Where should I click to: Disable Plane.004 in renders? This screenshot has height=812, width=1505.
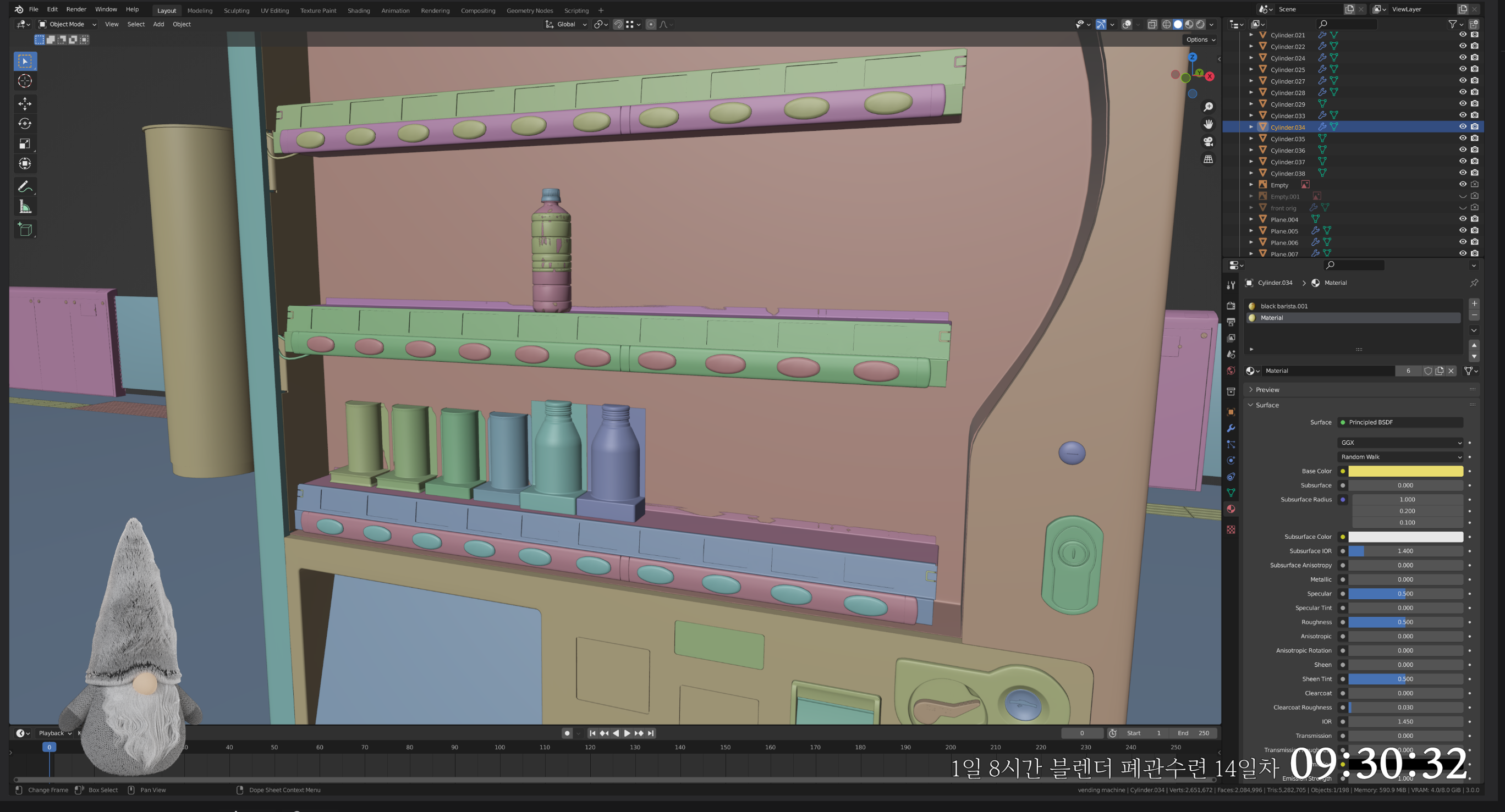pos(1475,219)
